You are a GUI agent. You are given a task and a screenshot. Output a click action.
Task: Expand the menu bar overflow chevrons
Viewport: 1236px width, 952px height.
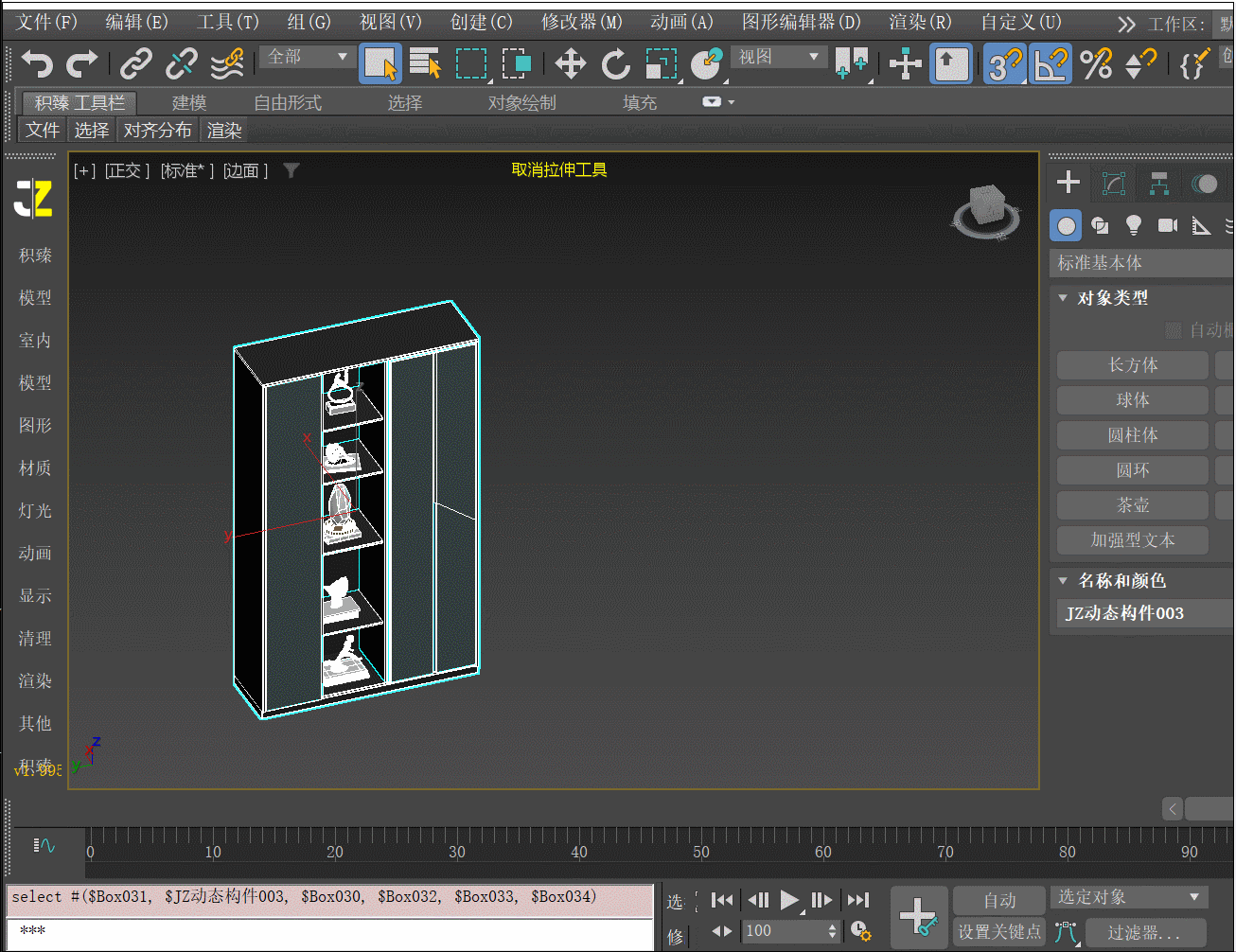1125,24
